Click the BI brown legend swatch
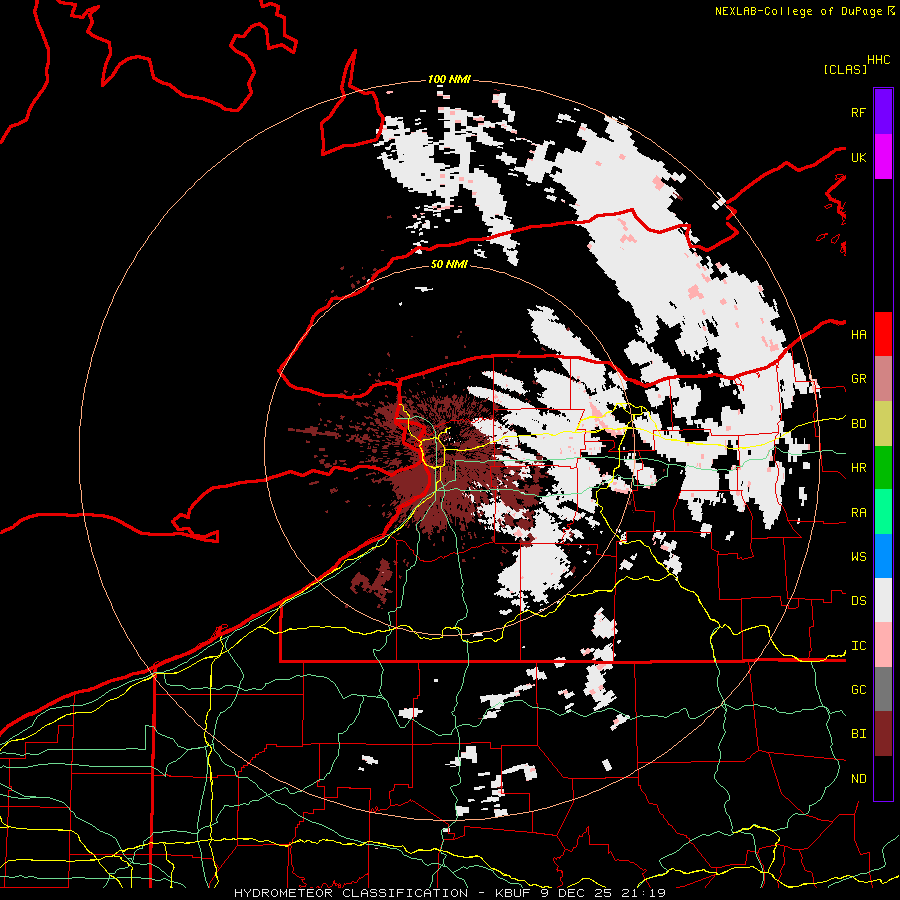 point(883,735)
